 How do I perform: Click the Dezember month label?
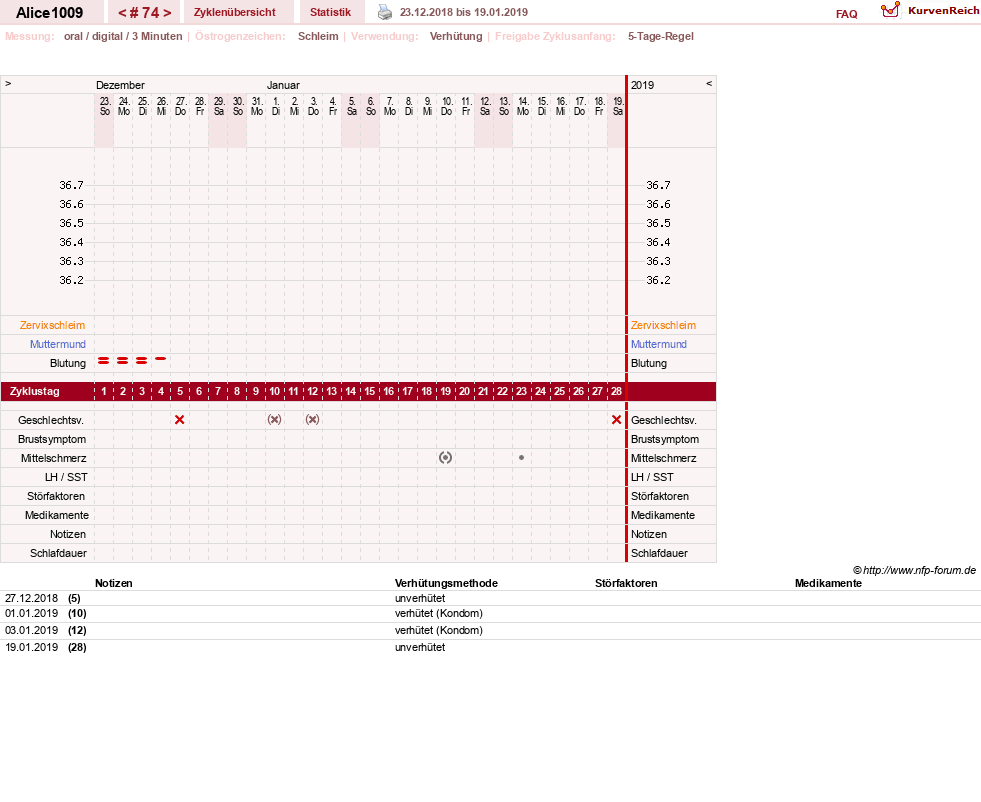point(120,85)
